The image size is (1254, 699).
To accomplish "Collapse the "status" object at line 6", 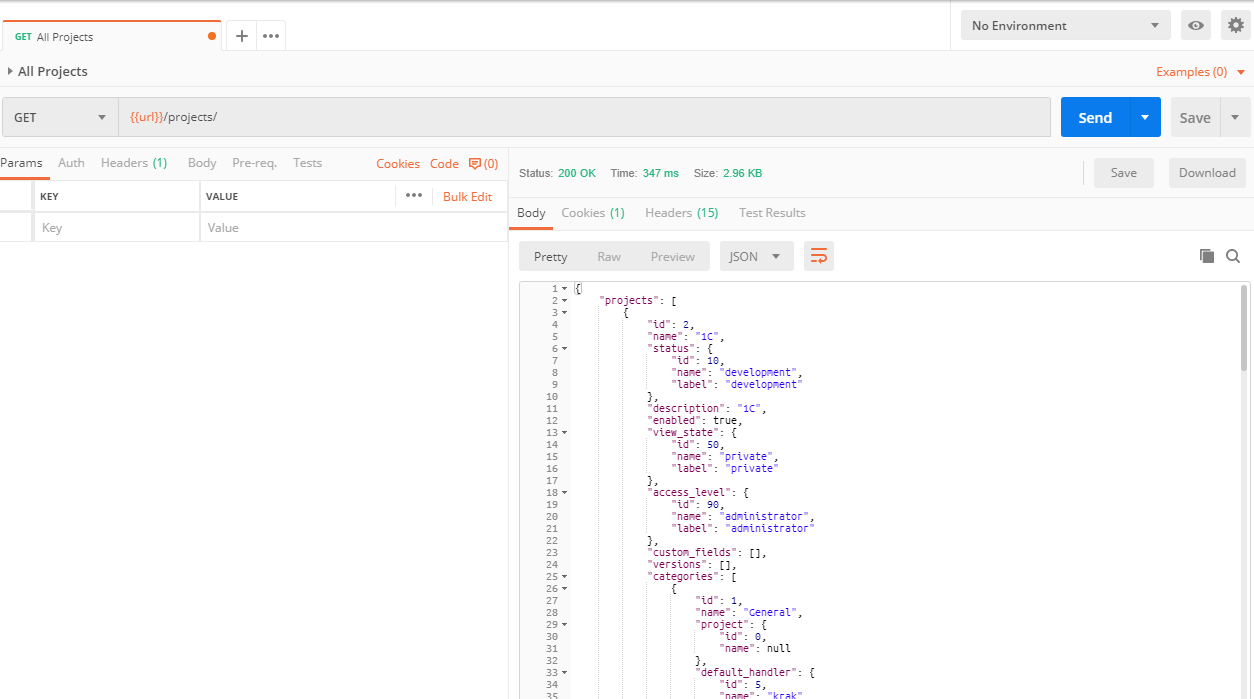I will point(564,348).
